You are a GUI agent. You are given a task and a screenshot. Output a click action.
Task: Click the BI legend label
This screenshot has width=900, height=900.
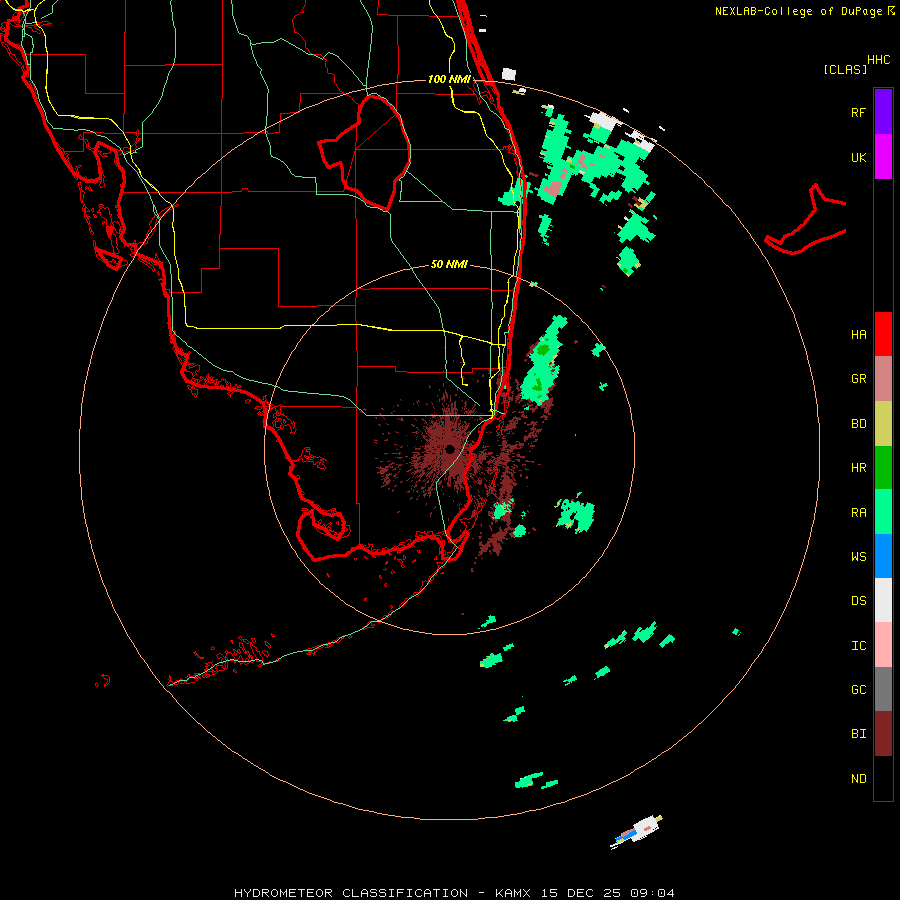pyautogui.click(x=858, y=734)
